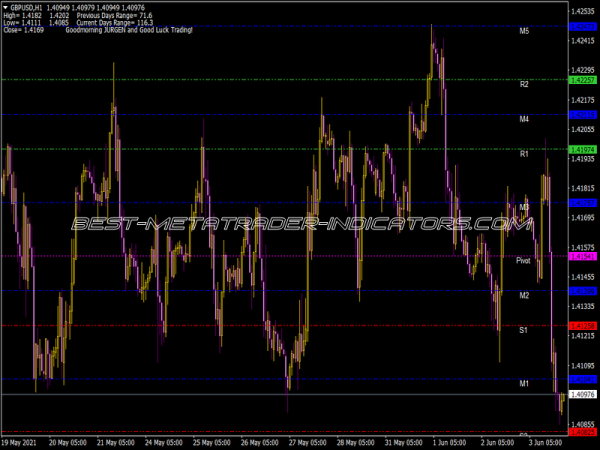Click the 1.41335 price axis value
600x450 pixels.
pyautogui.click(x=583, y=307)
